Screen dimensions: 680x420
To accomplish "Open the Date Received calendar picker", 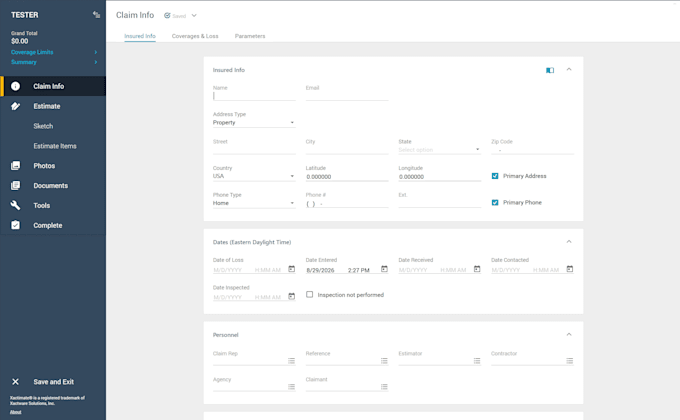I will point(477,269).
